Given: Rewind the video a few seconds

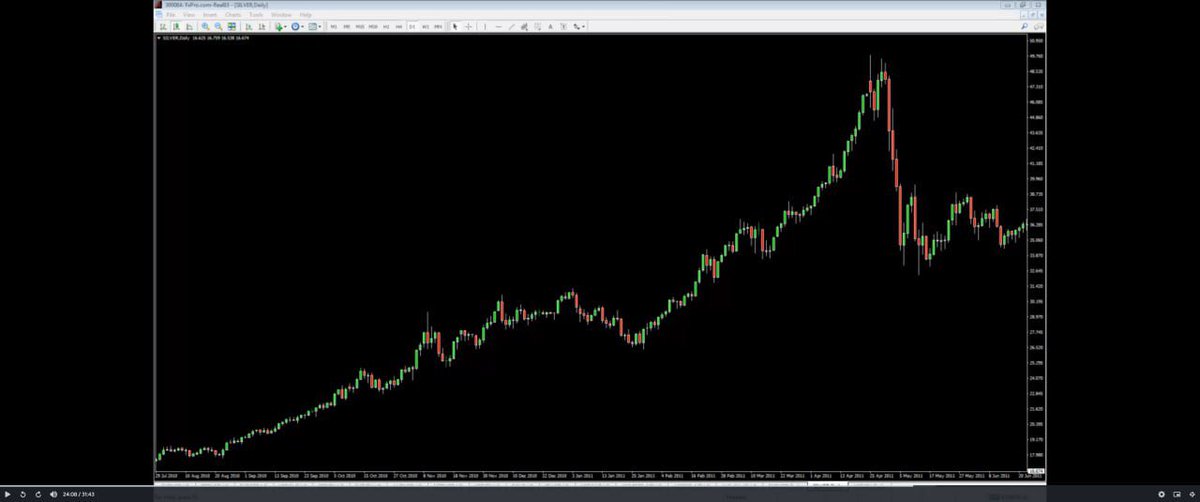Looking at the screenshot, I should point(23,494).
